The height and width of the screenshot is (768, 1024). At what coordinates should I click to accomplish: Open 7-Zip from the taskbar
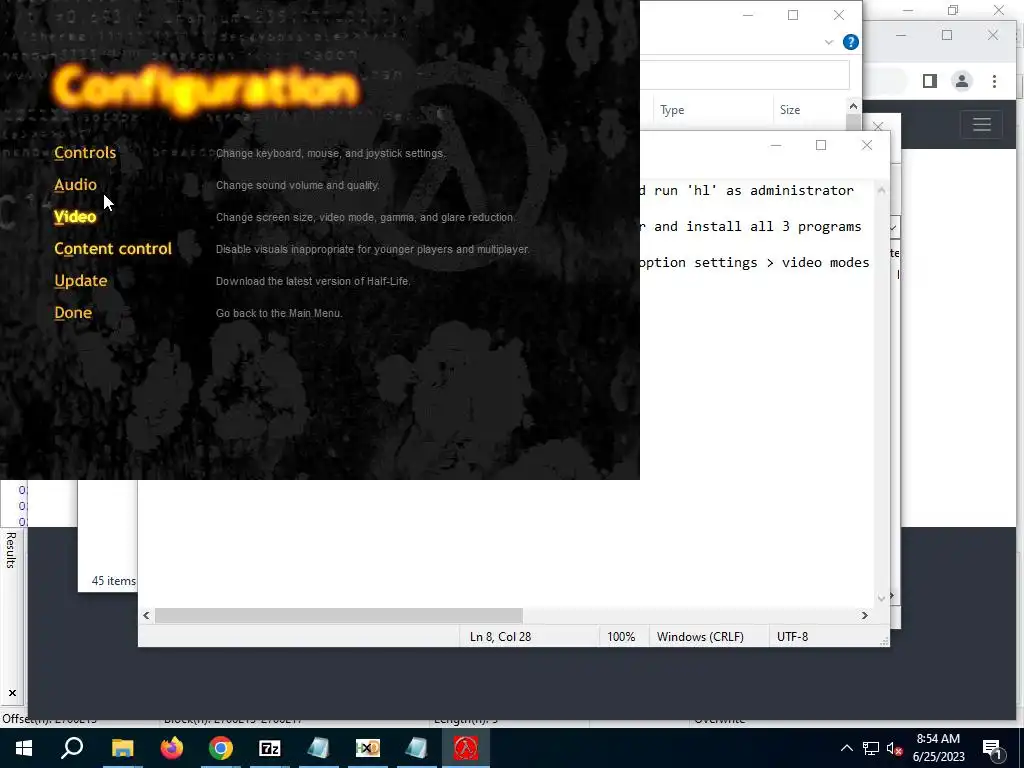click(x=270, y=748)
